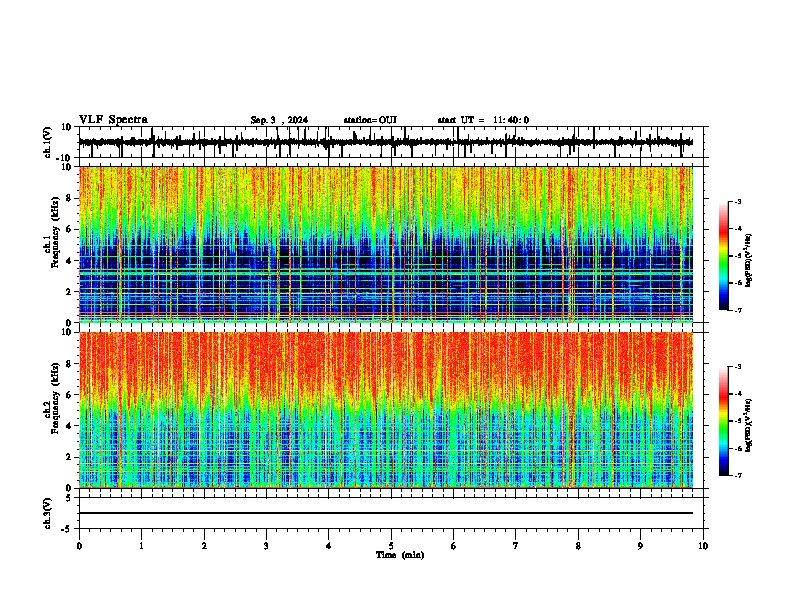792x612 pixels.
Task: Click the "ch.1(V)" waveform axis label
Action: [x=48, y=142]
